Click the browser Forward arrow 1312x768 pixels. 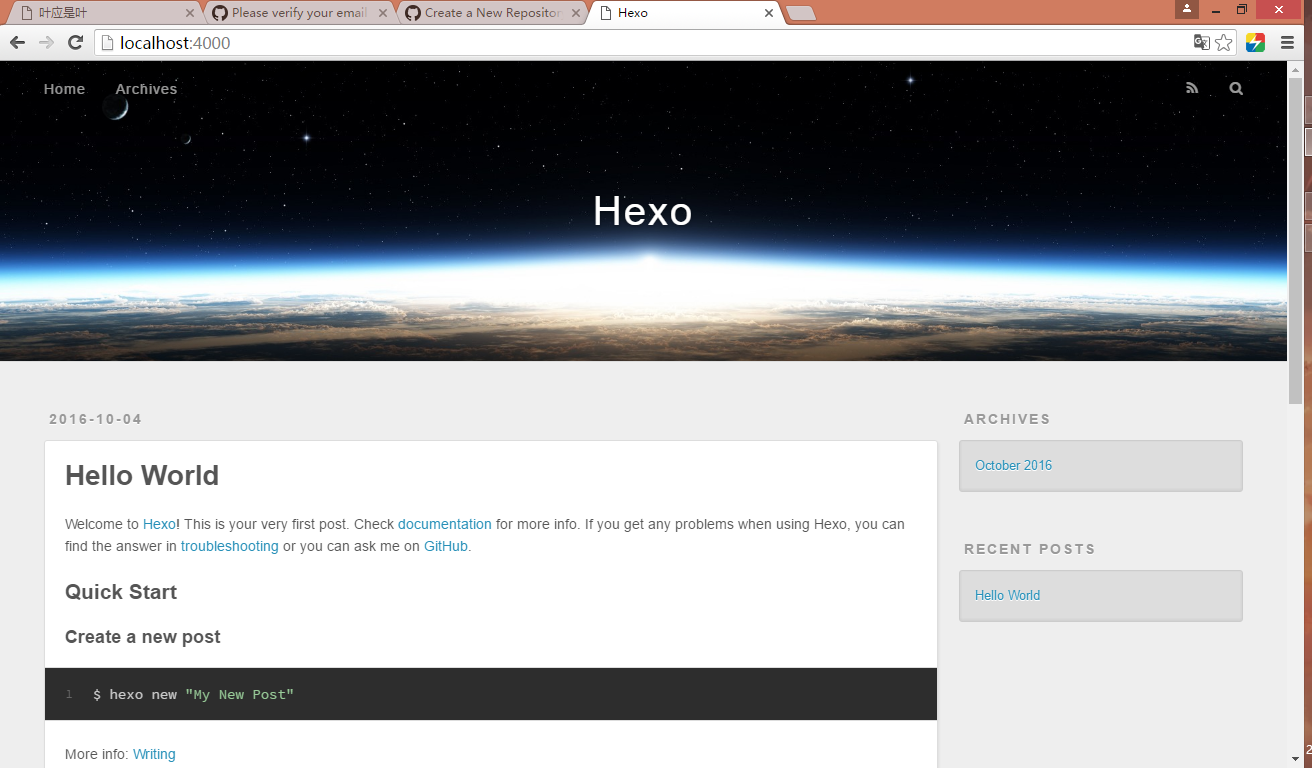46,42
